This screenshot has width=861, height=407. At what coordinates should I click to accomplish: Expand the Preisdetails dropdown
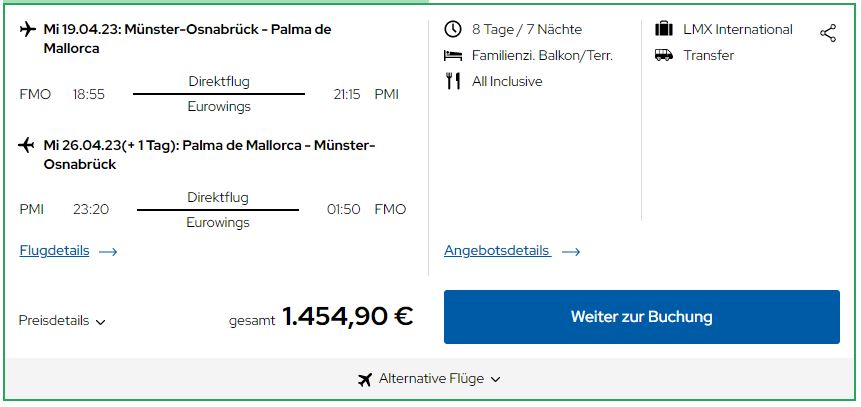(62, 321)
